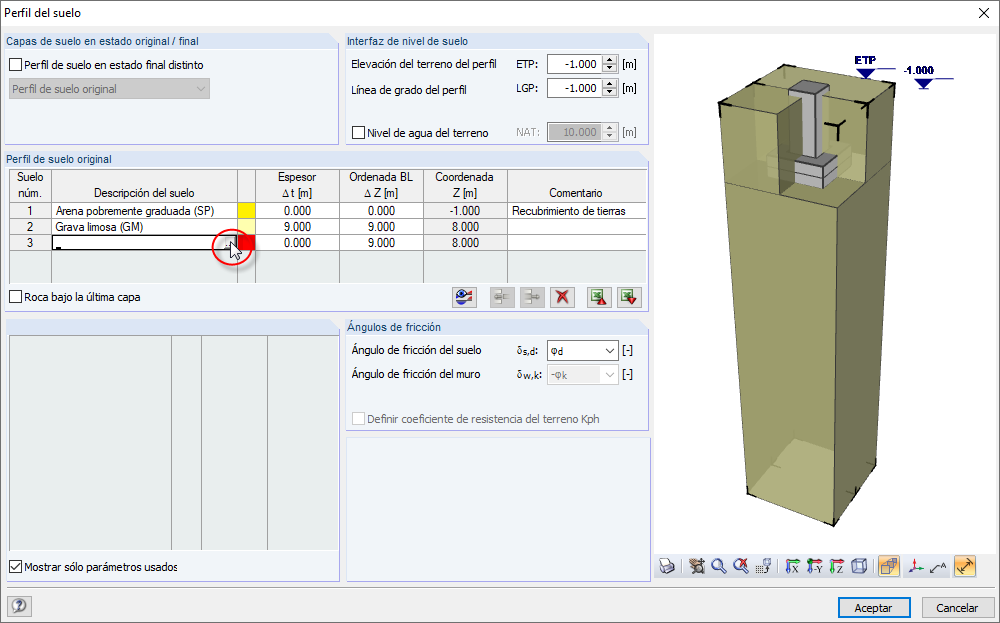
Task: Set view in Z direction
Action: click(x=837, y=566)
